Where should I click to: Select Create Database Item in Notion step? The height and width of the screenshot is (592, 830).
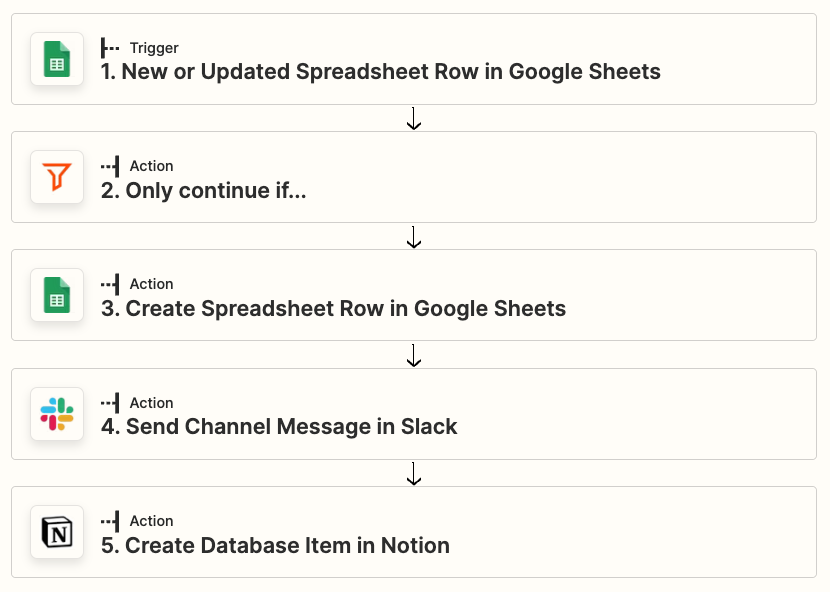coord(275,545)
